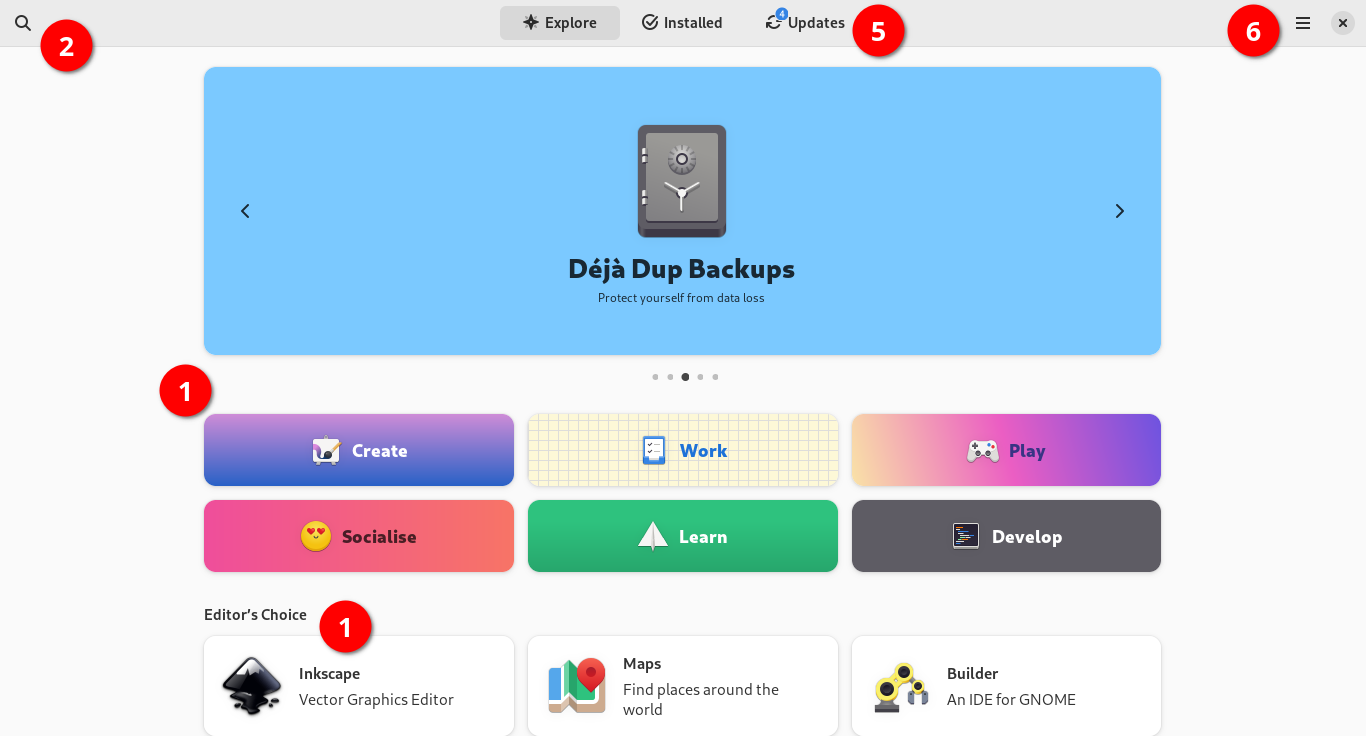Open the search magnifier icon
Image resolution: width=1366 pixels, height=736 pixels.
click(23, 22)
